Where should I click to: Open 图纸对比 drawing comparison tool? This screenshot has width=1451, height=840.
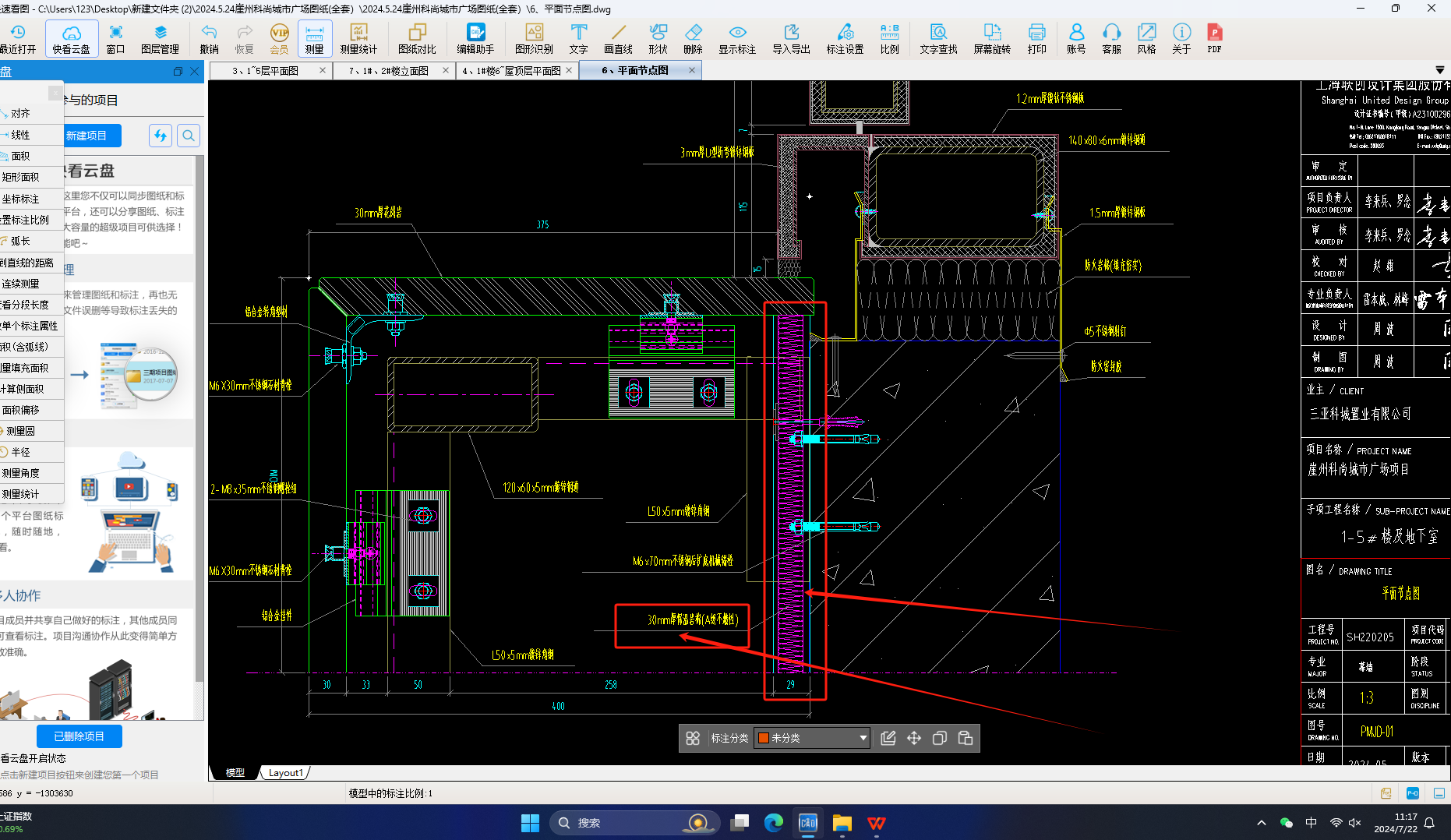(x=417, y=39)
